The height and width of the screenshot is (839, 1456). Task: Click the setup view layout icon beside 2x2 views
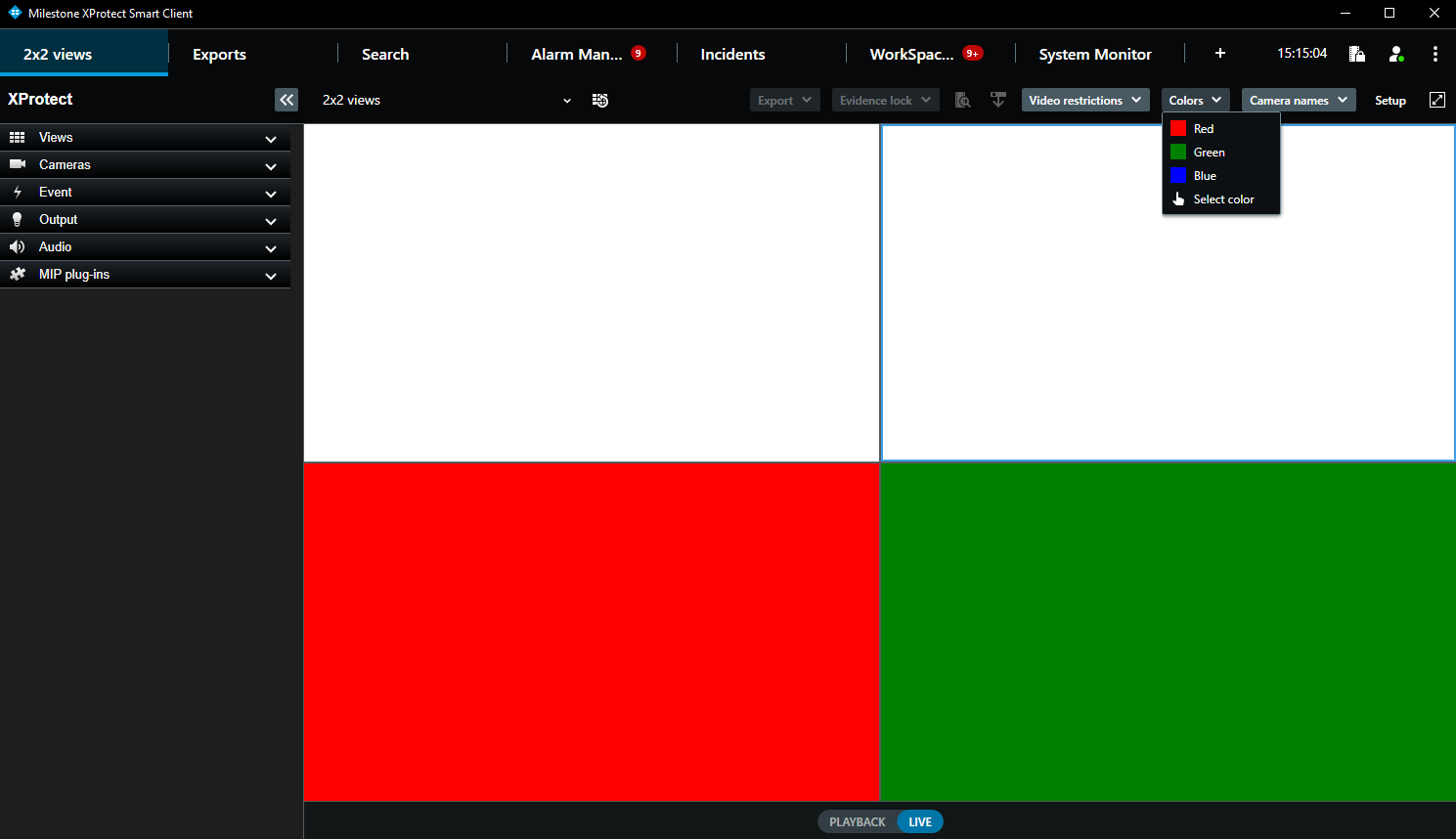(x=599, y=100)
